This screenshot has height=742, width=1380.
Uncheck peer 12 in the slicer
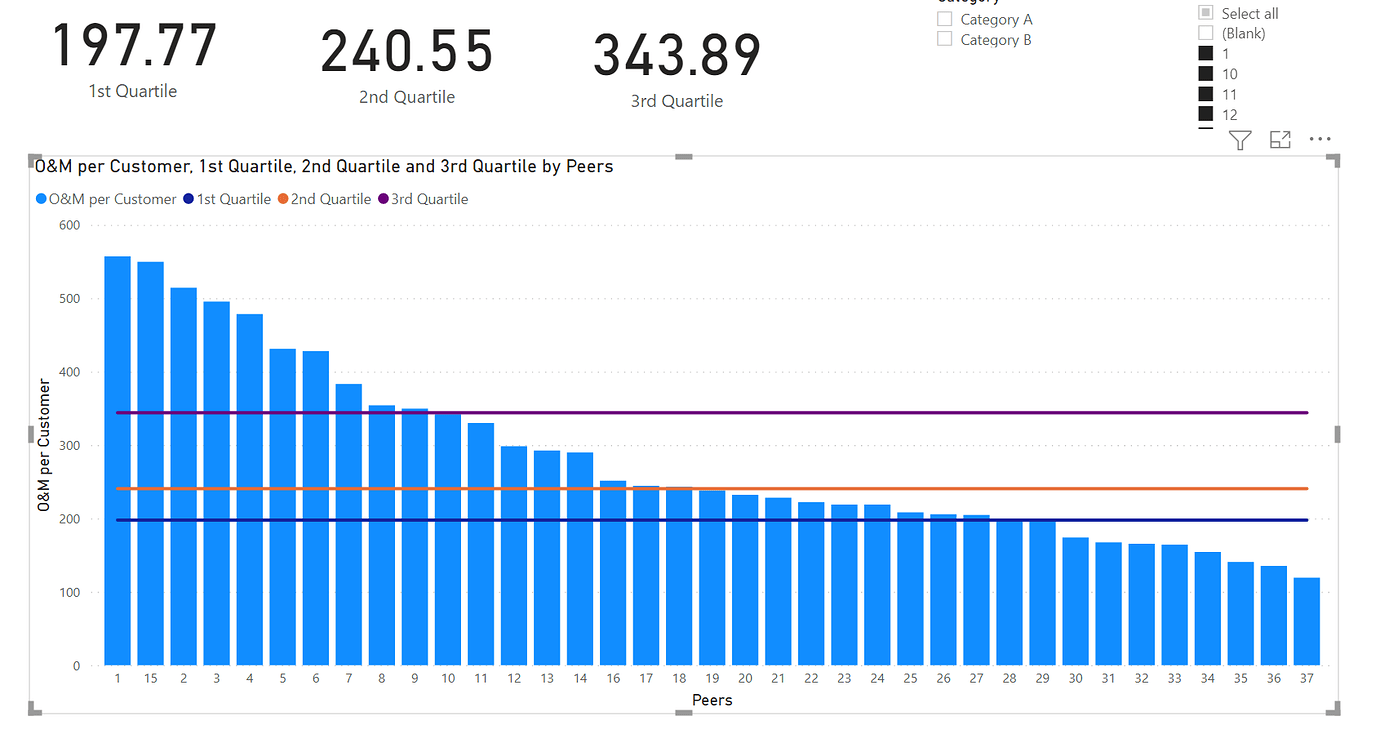pyautogui.click(x=1206, y=113)
